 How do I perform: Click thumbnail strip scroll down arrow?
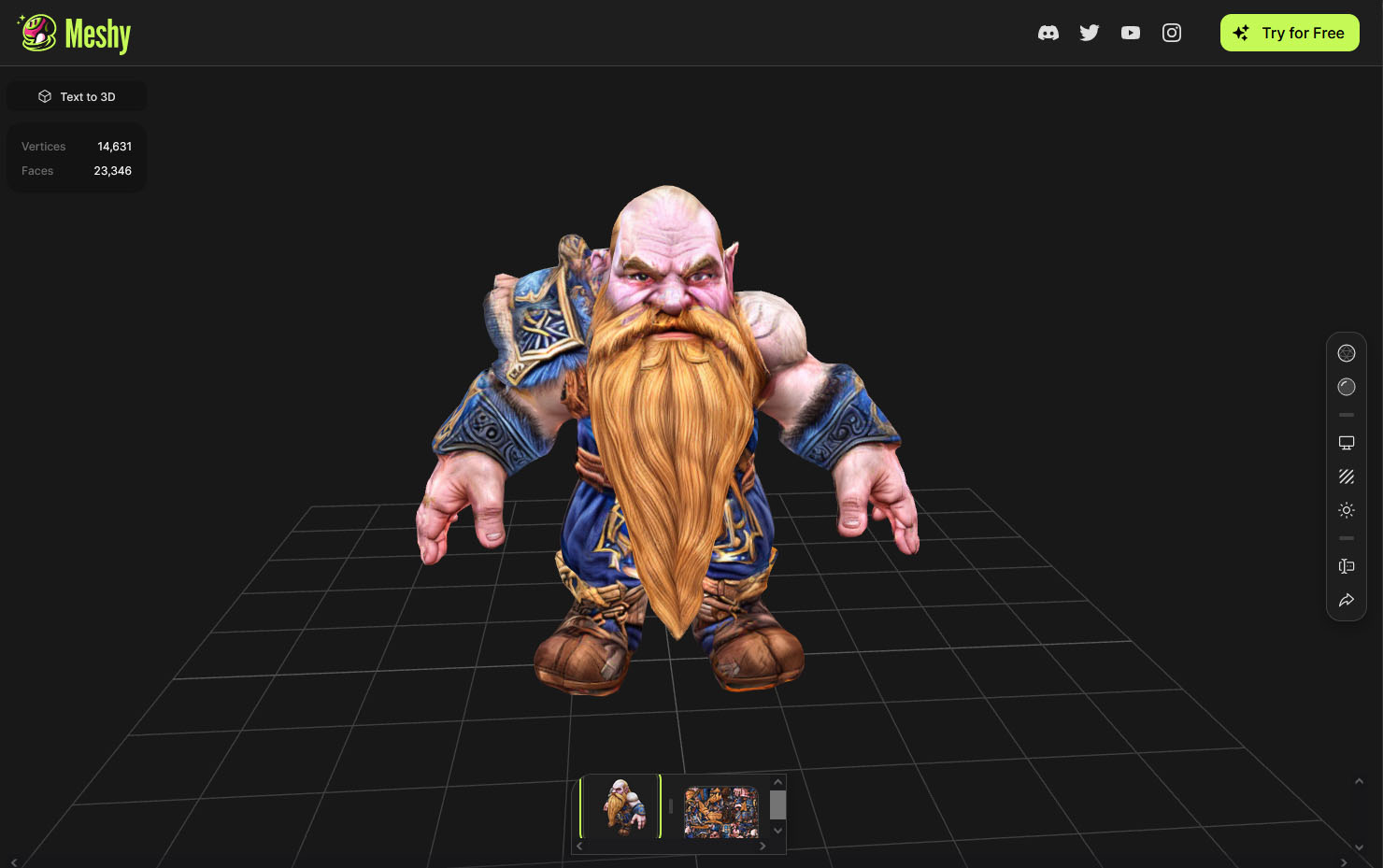[x=777, y=831]
